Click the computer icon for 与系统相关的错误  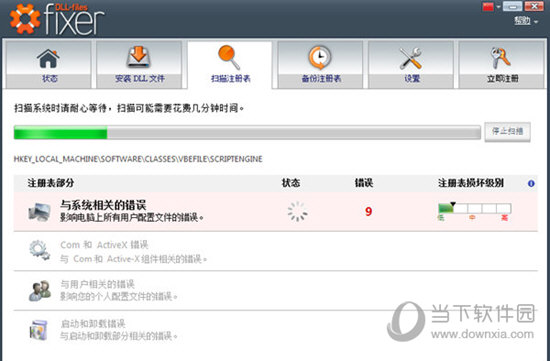(x=40, y=212)
